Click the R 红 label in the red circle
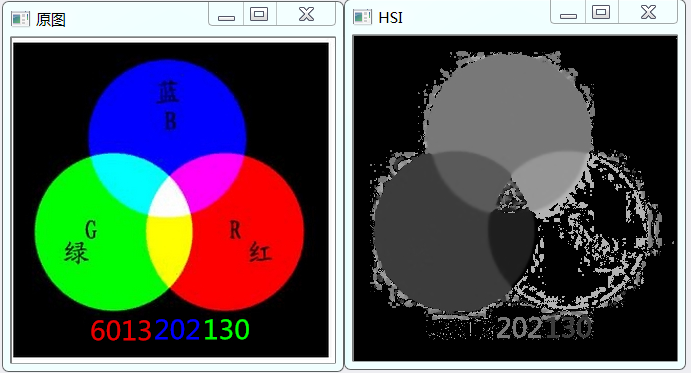The image size is (691, 373). (250, 242)
